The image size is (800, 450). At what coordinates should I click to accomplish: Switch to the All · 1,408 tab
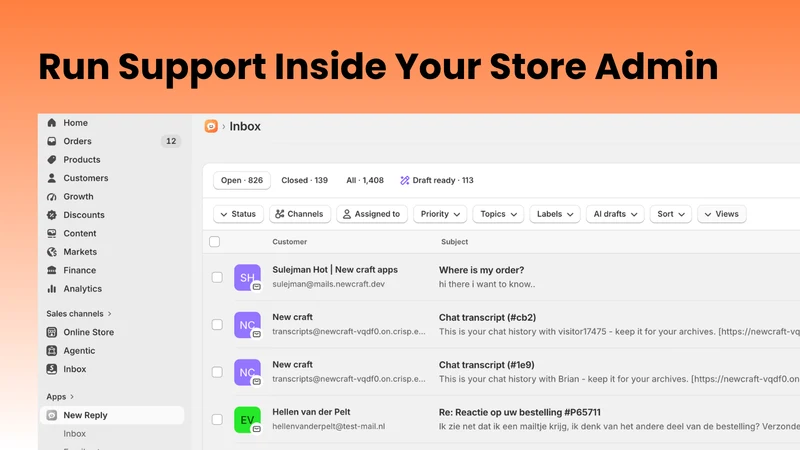[365, 180]
